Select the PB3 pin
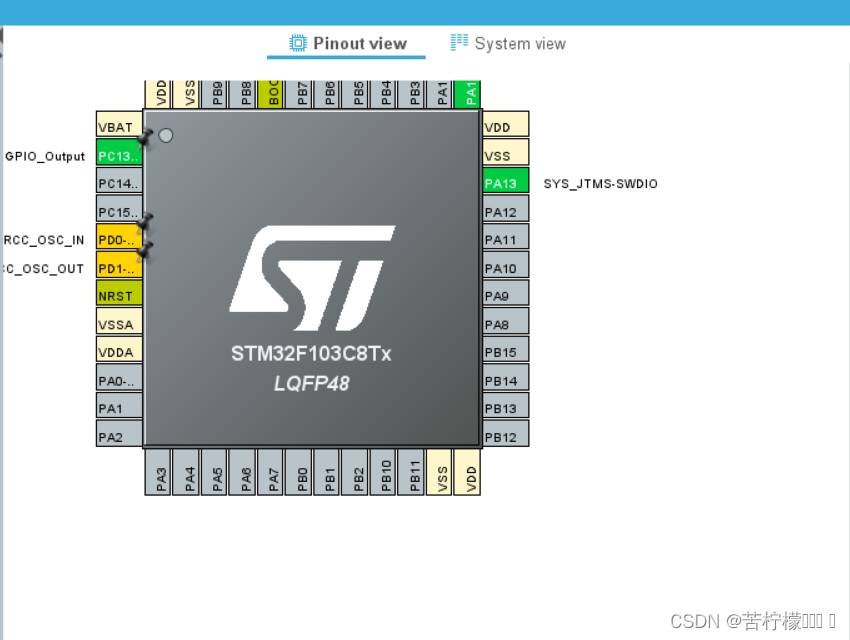The width and height of the screenshot is (850, 640). (x=411, y=94)
